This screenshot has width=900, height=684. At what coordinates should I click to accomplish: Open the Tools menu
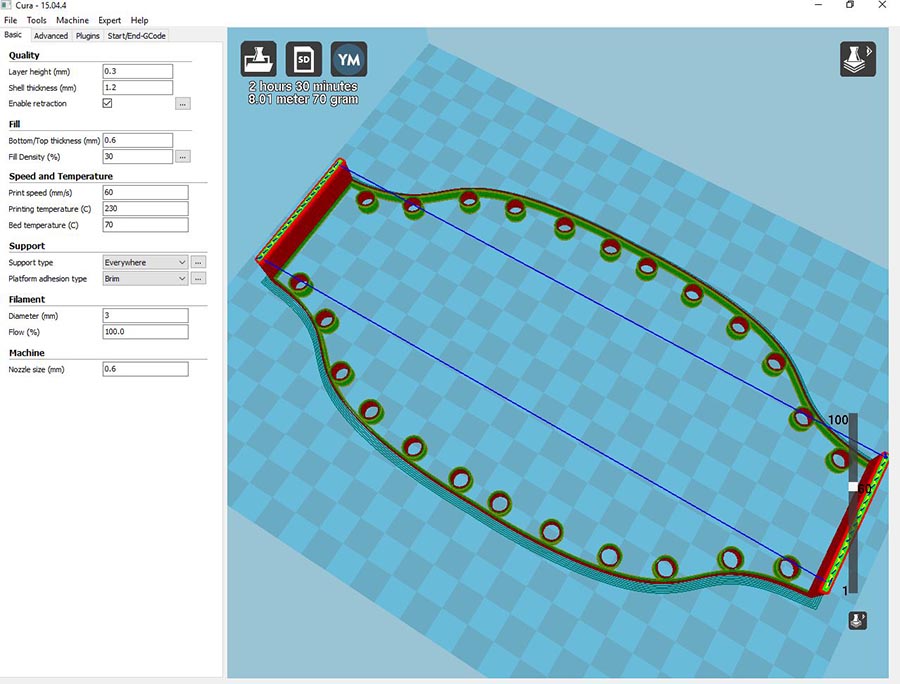pyautogui.click(x=36, y=20)
